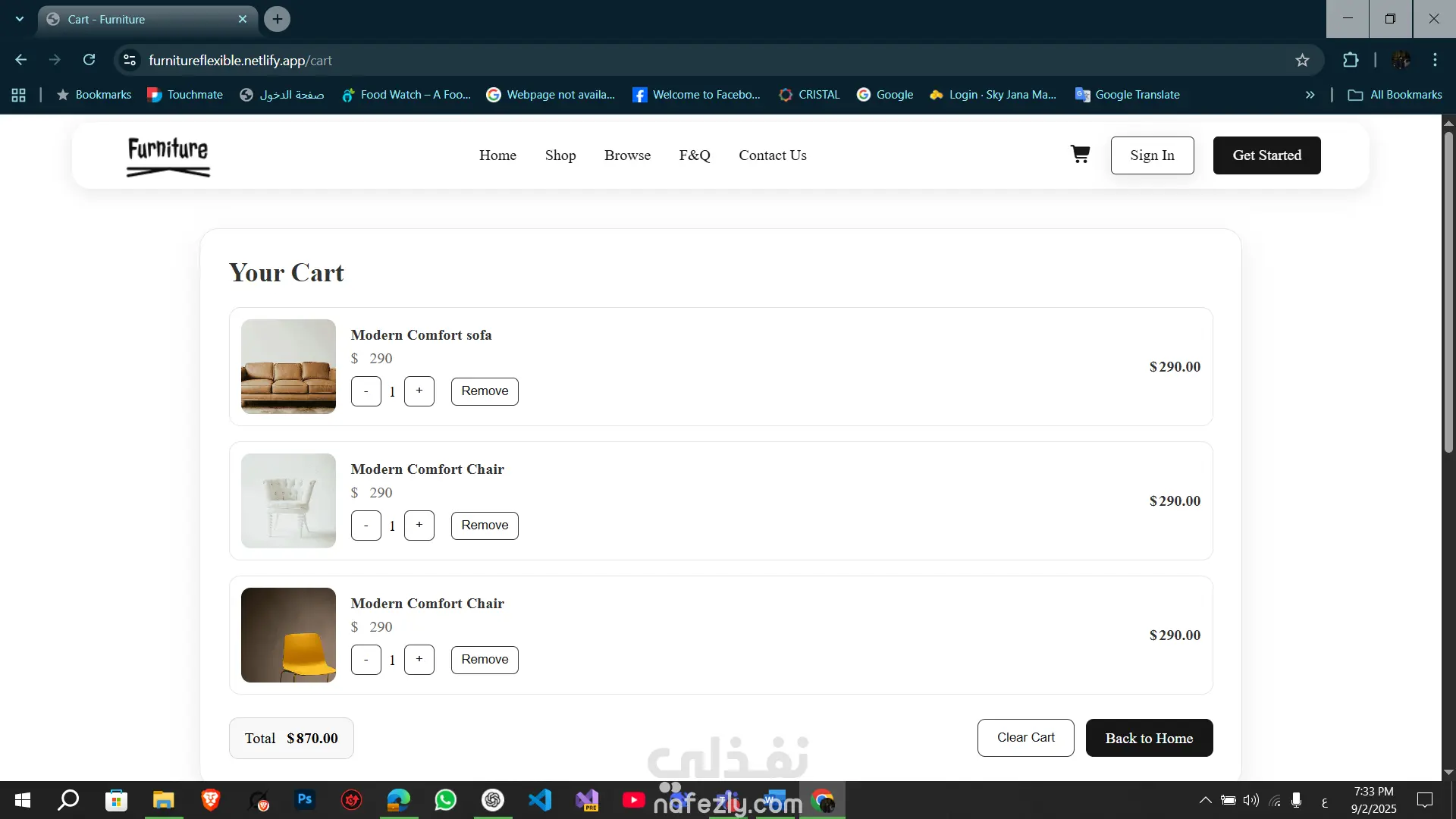Click the Clear Cart button
The image size is (1456, 819).
[x=1025, y=738]
